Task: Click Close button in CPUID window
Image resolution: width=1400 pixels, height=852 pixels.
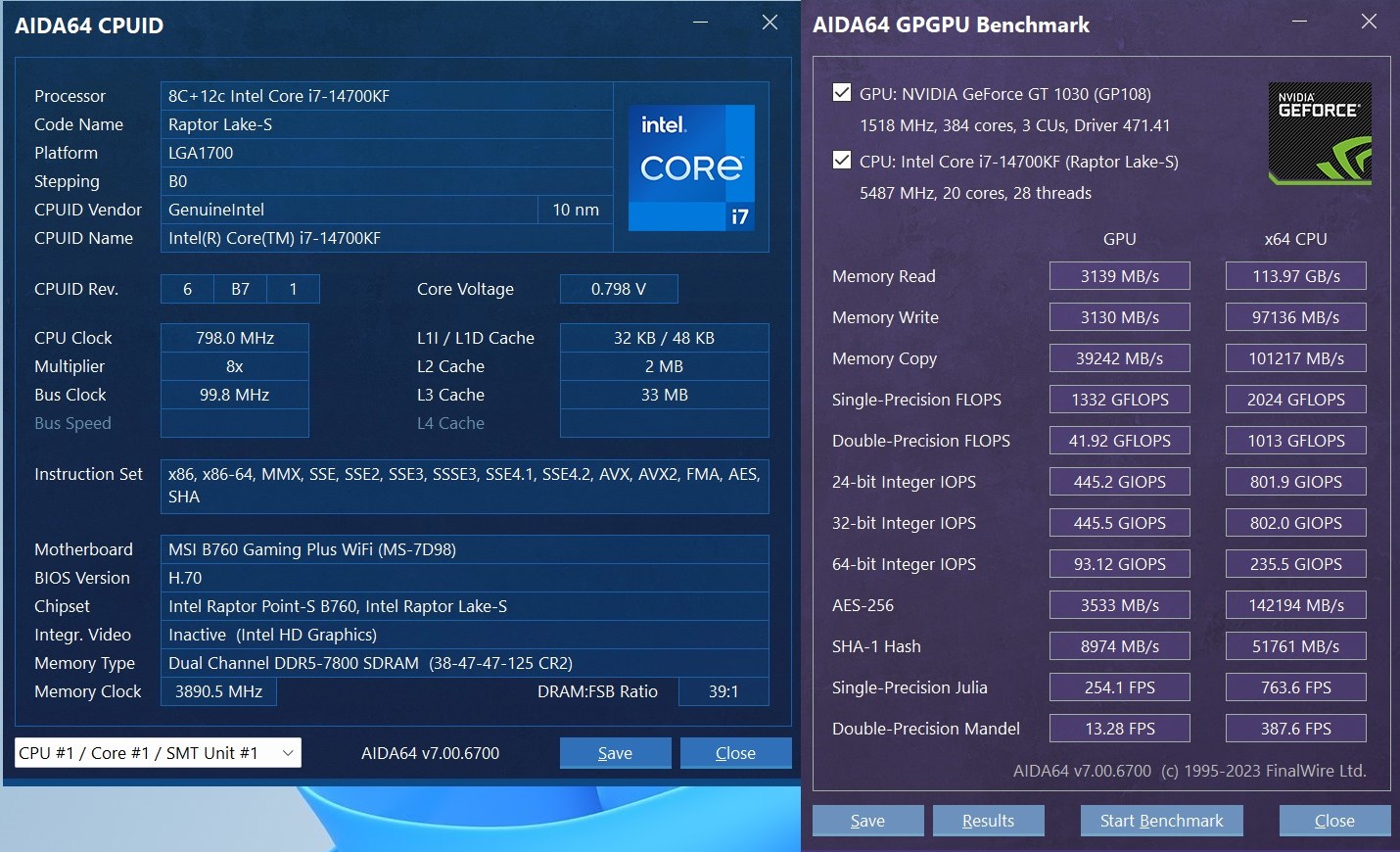Action: click(735, 753)
